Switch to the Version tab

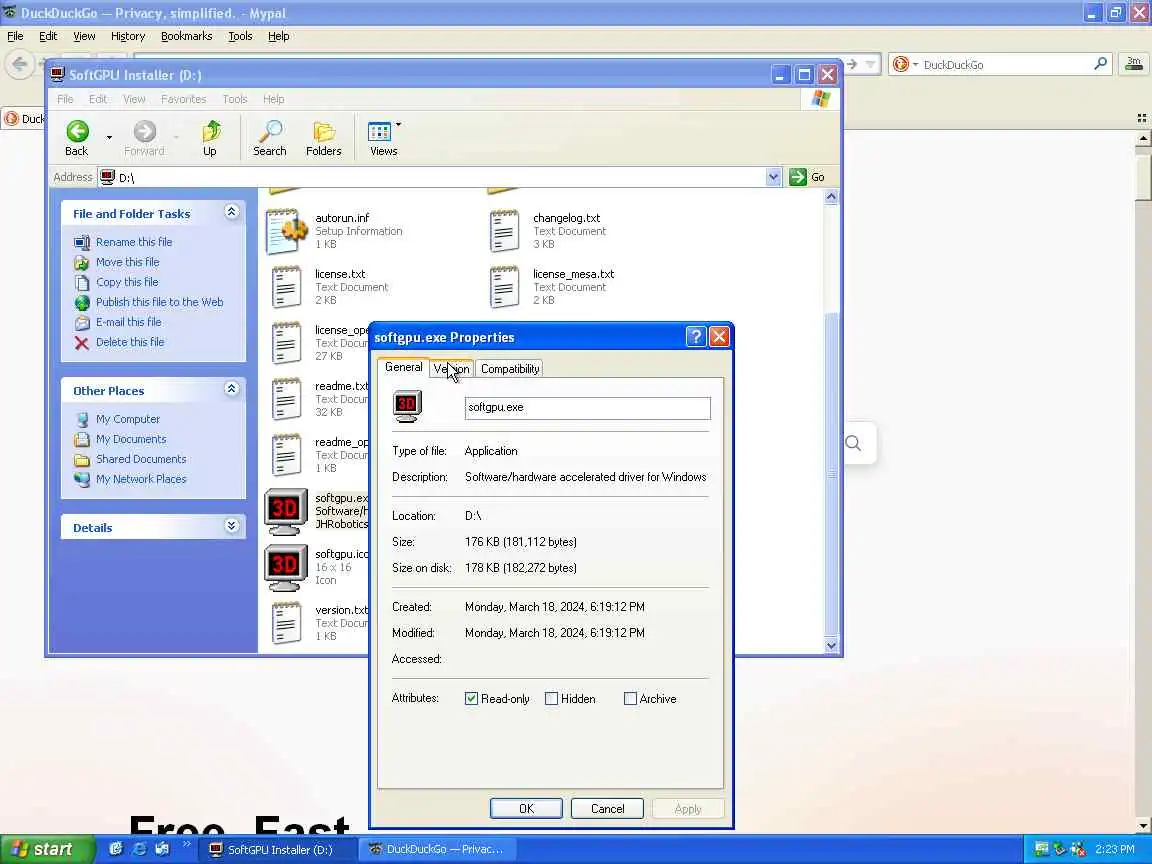coord(451,369)
